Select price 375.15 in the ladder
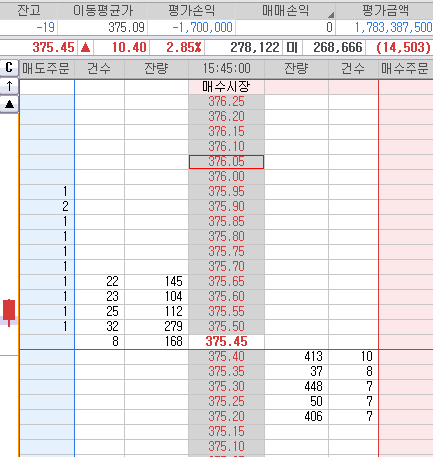Image resolution: width=433 pixels, height=457 pixels. click(x=227, y=432)
